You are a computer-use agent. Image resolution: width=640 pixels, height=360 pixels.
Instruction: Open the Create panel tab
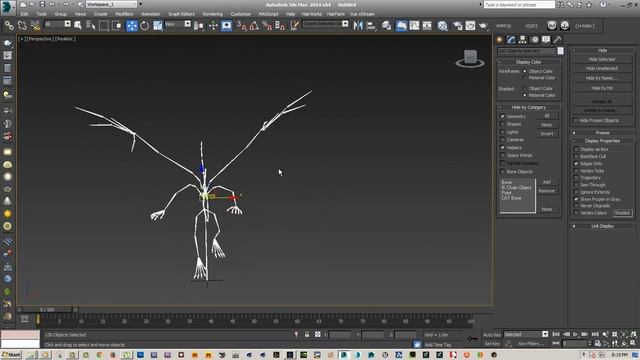click(x=500, y=40)
